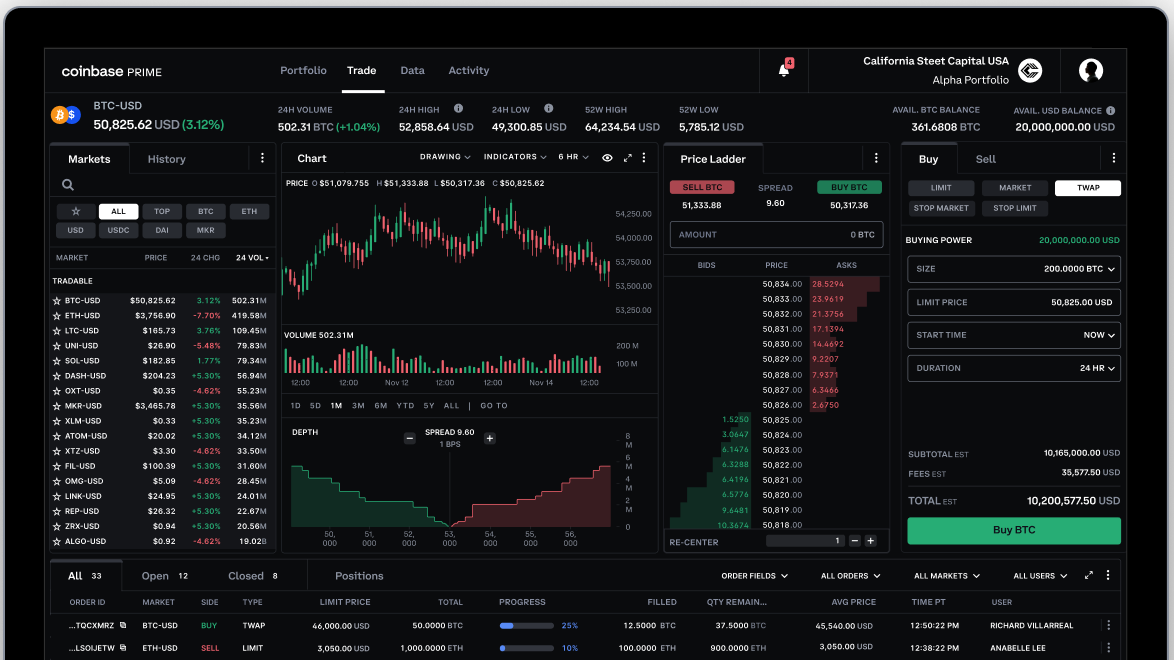Go to the Data tab

click(413, 70)
